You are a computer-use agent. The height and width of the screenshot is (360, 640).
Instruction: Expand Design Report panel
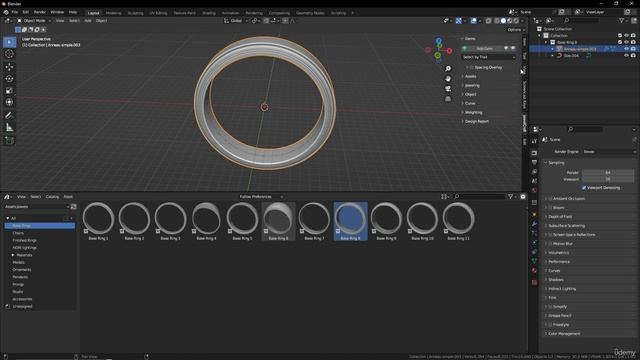477,122
